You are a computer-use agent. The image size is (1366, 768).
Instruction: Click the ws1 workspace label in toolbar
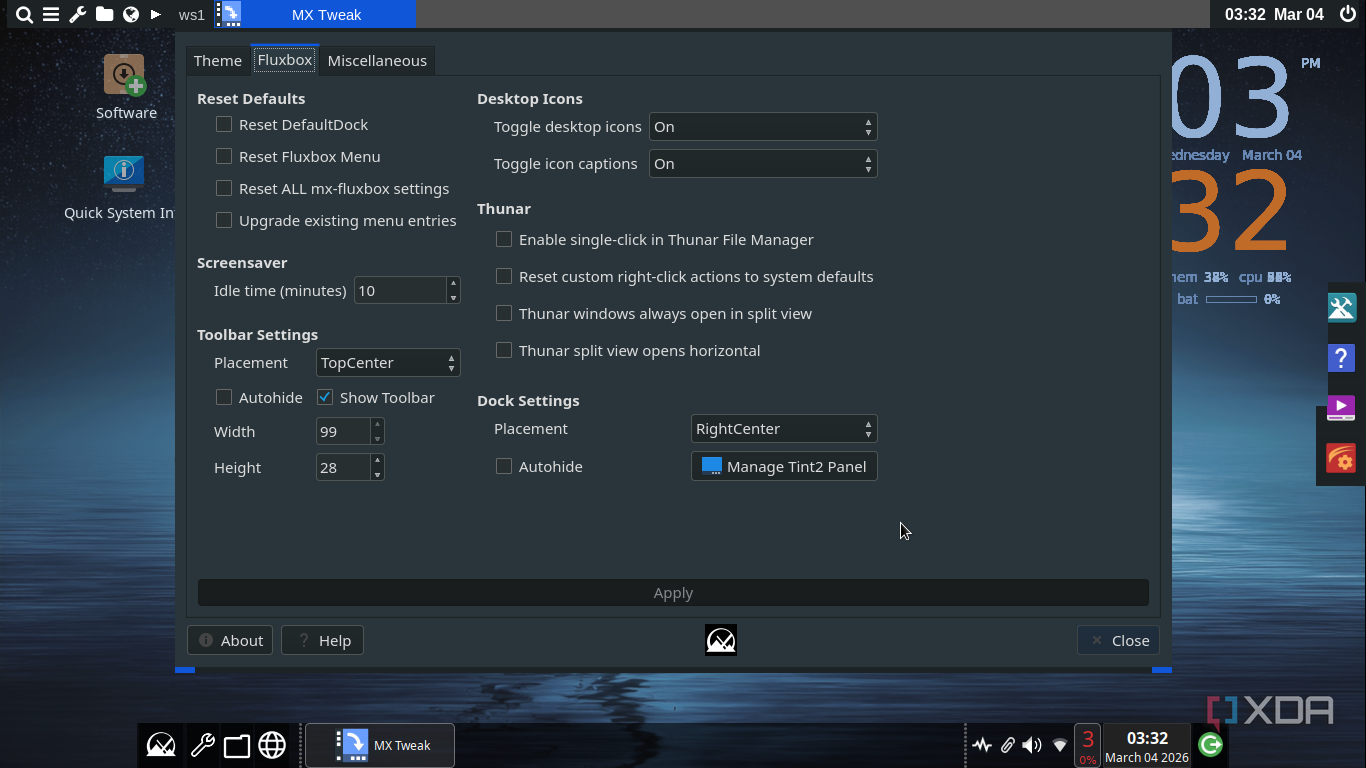tap(192, 14)
